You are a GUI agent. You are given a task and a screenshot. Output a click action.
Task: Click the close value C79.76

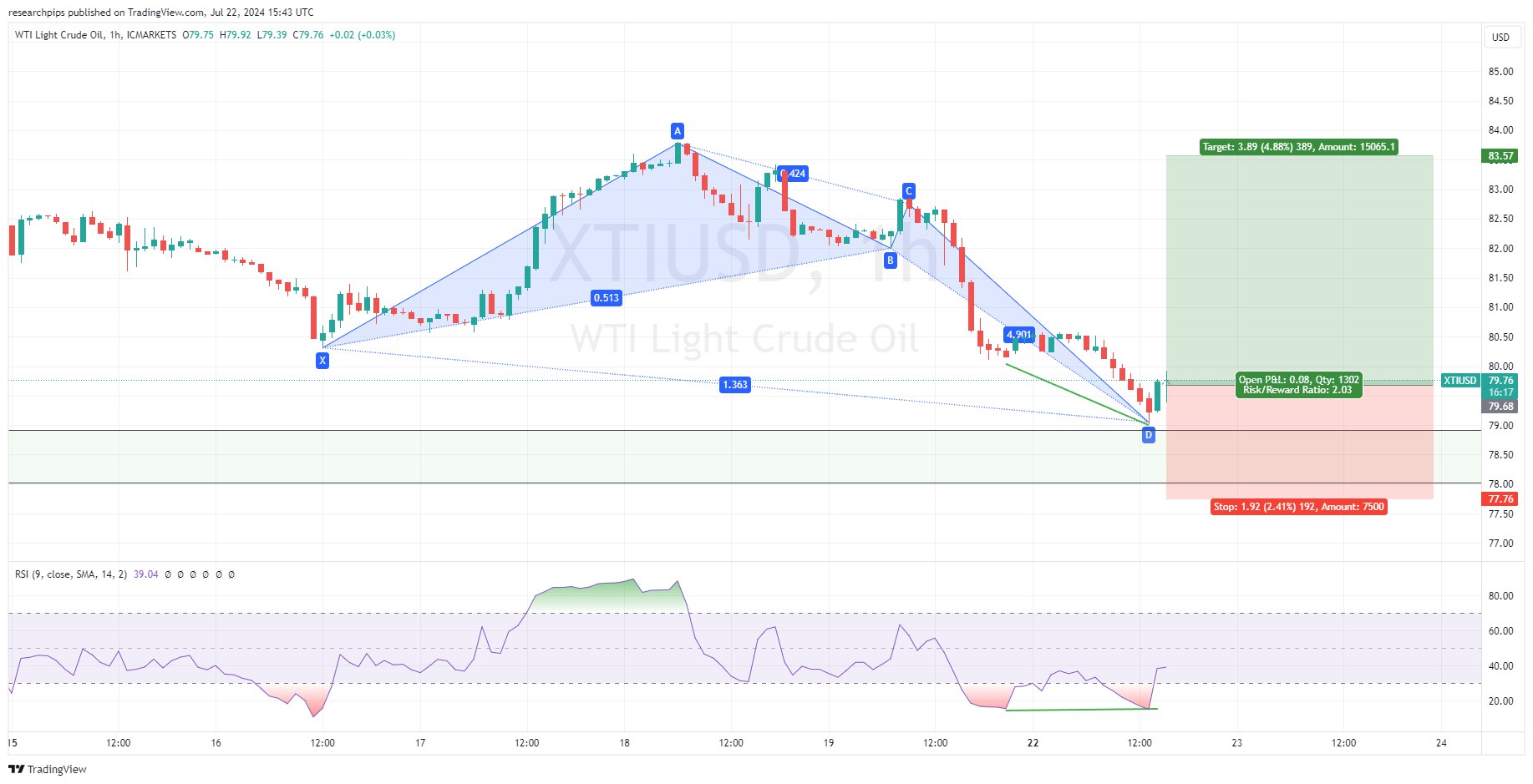coord(308,35)
